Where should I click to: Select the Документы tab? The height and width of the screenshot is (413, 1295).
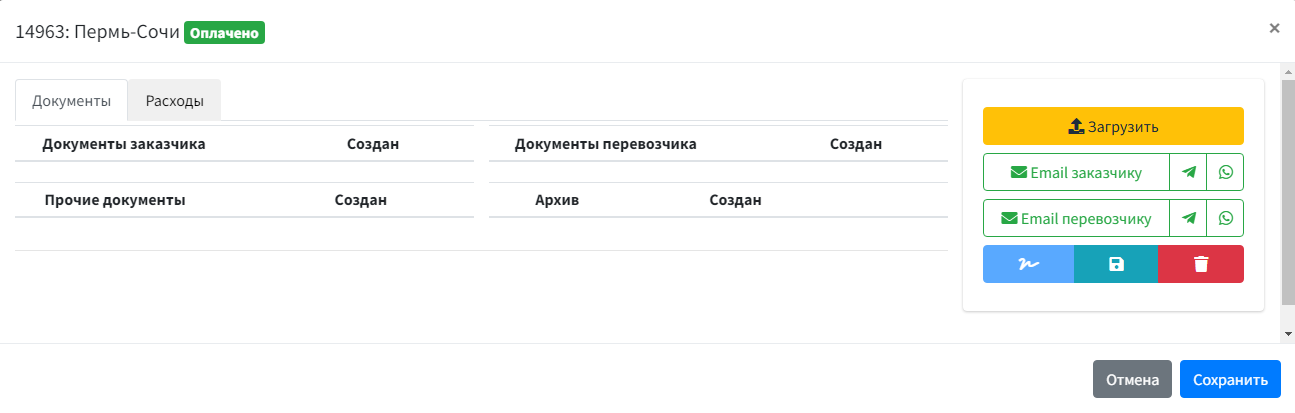pyautogui.click(x=71, y=101)
